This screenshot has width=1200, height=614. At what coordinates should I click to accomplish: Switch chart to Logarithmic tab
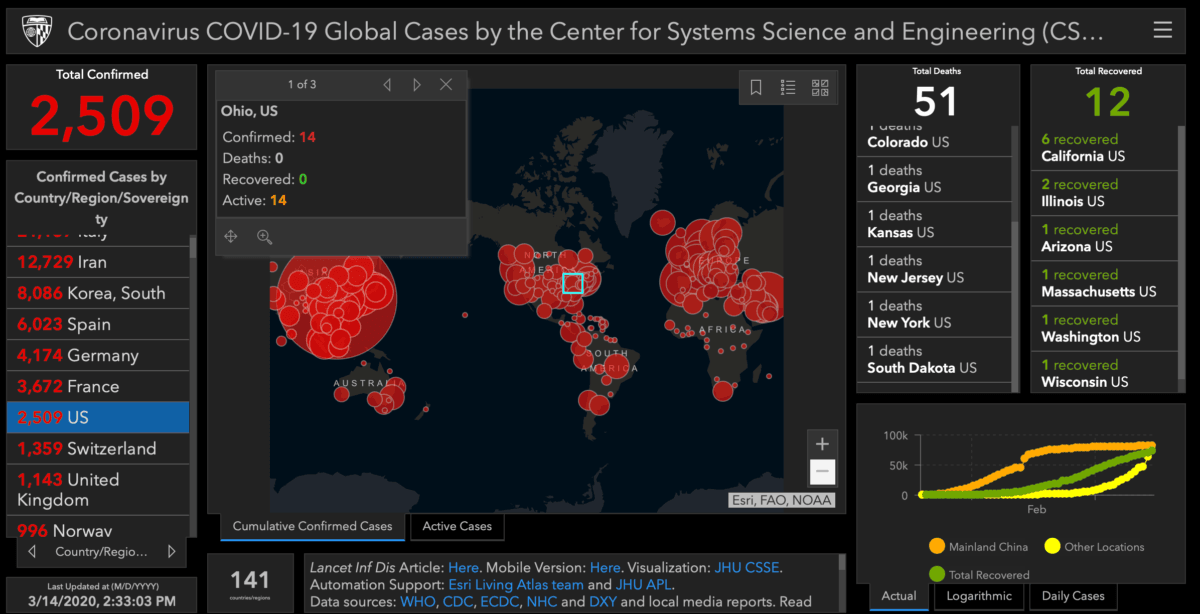tap(979, 596)
